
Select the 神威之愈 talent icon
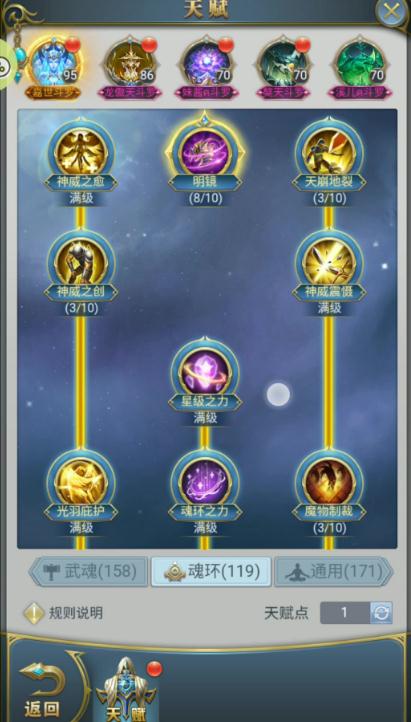tap(81, 152)
